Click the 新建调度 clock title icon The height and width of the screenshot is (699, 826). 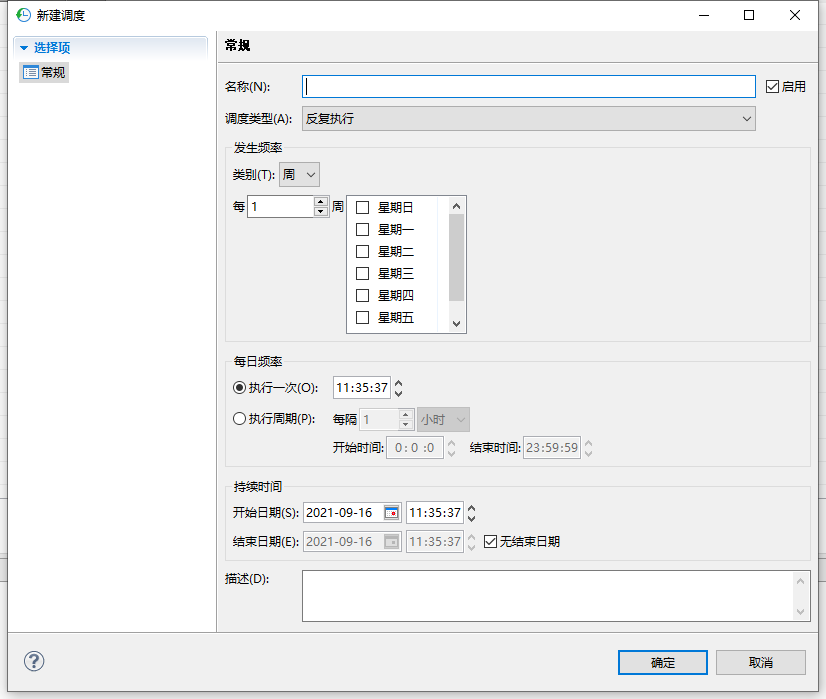tap(23, 15)
